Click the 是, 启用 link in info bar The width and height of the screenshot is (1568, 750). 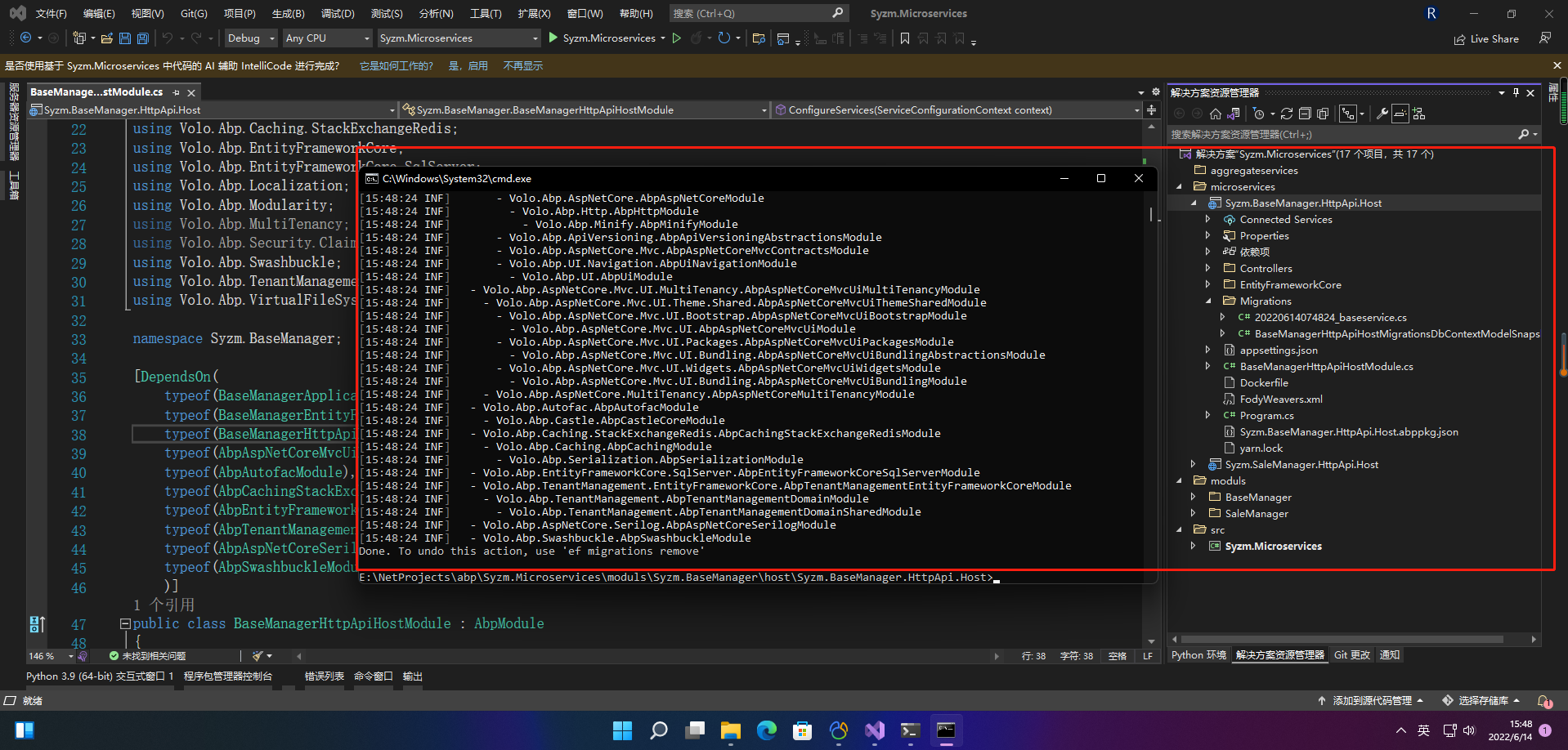[468, 66]
